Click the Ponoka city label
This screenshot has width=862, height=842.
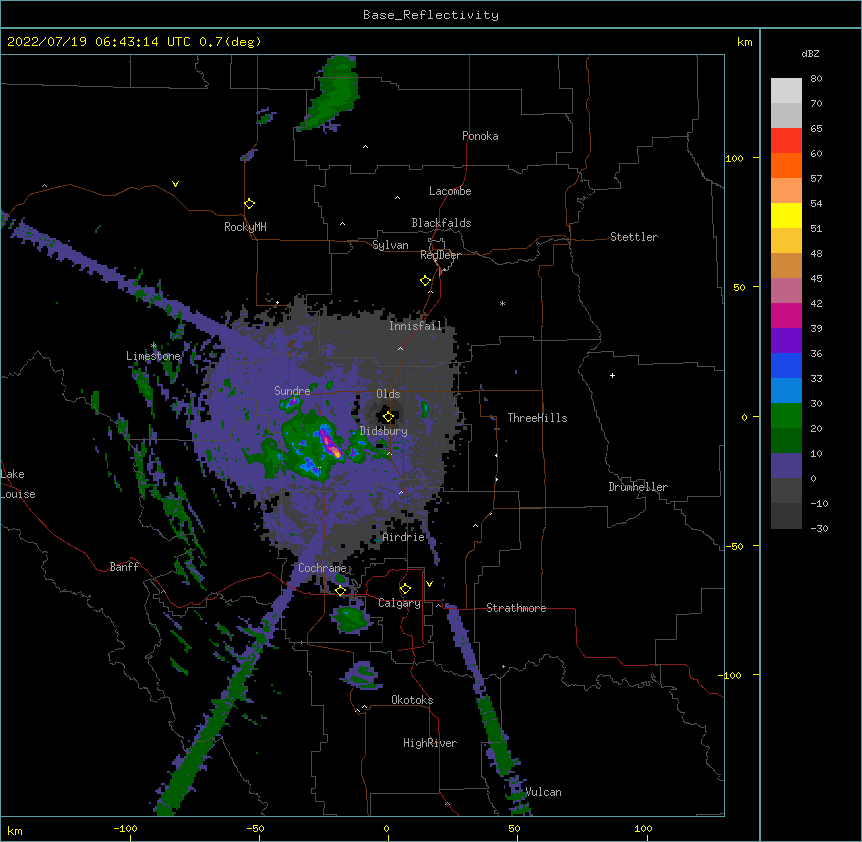click(480, 136)
